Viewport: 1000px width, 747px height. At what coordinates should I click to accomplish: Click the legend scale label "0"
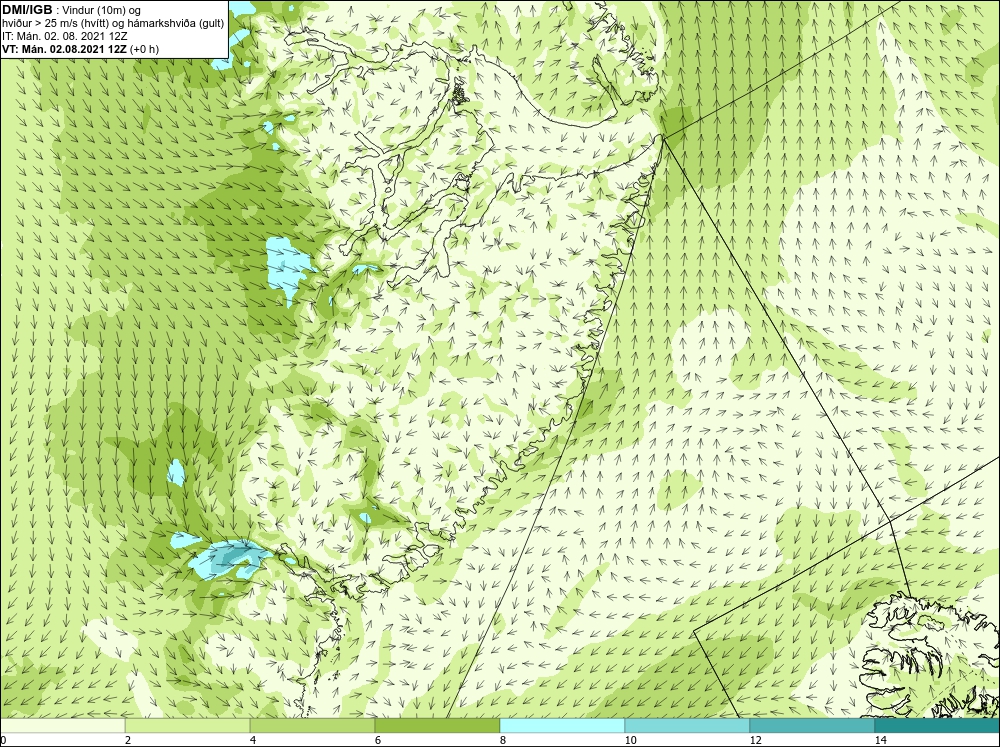3,740
